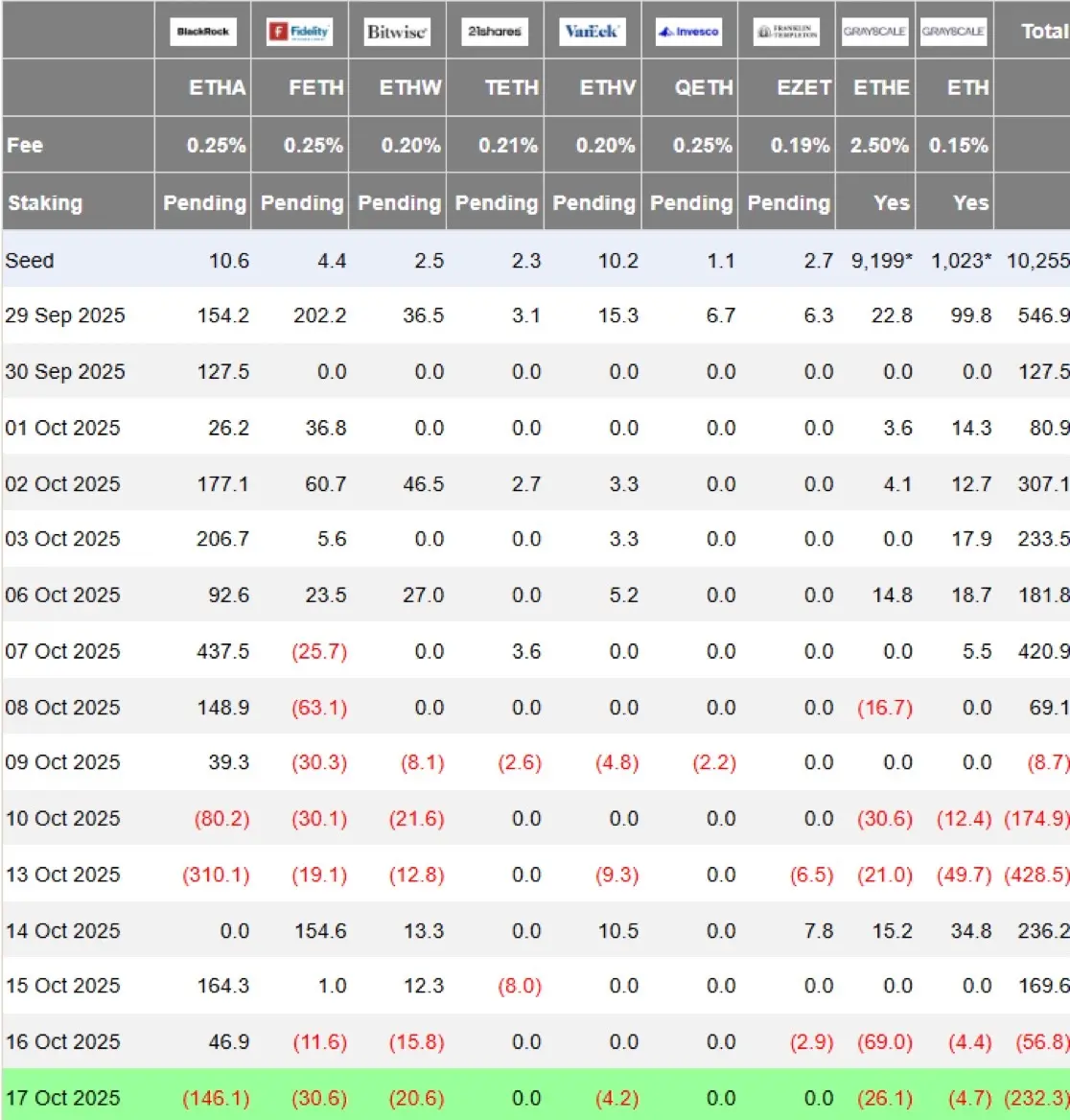The height and width of the screenshot is (1120, 1070).
Task: Click the 437.5 ETHA value
Action: pyautogui.click(x=222, y=651)
